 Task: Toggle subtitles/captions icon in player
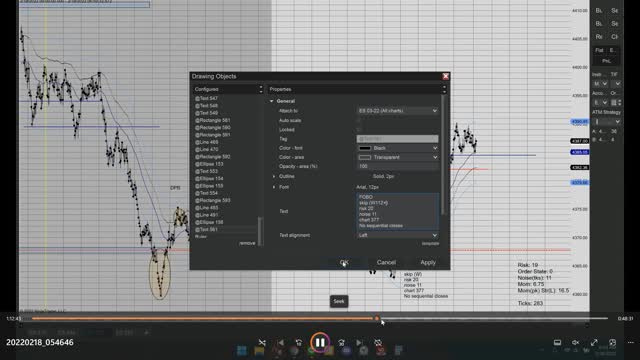coord(557,342)
